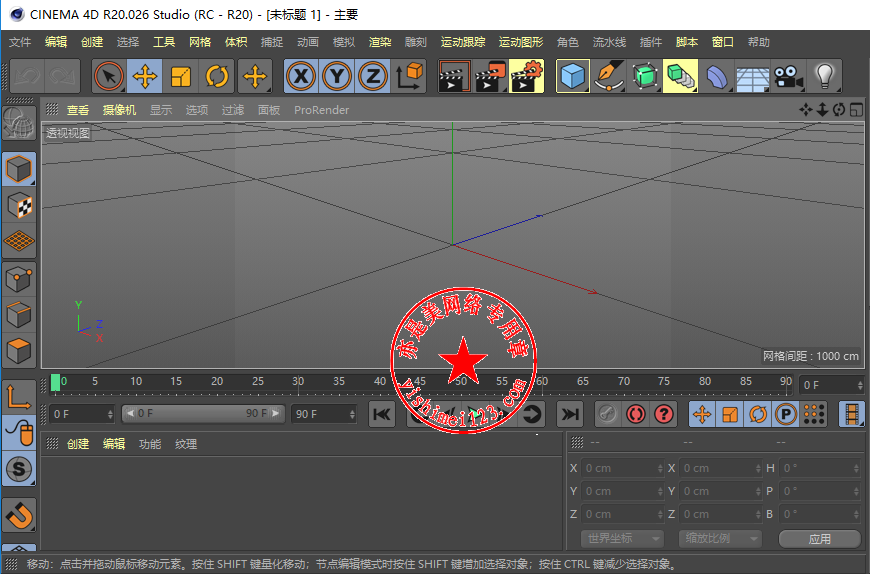Image resolution: width=870 pixels, height=574 pixels.
Task: Toggle playback loop mode arrow
Action: pyautogui.click(x=532, y=414)
